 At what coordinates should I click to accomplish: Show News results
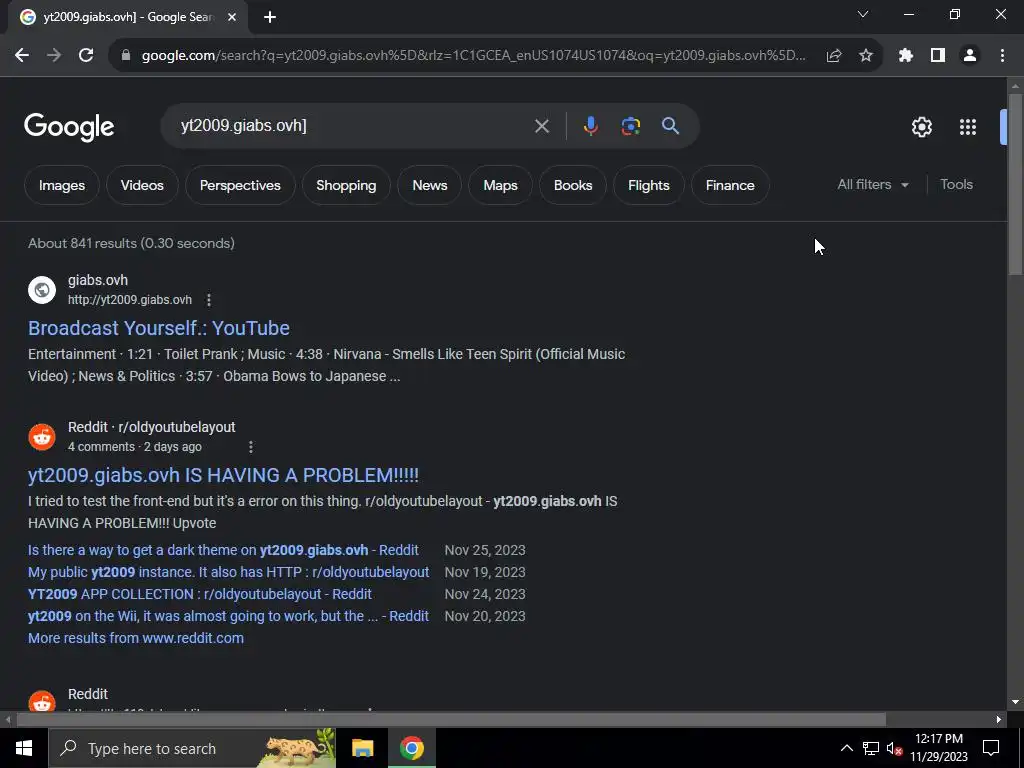(x=430, y=185)
